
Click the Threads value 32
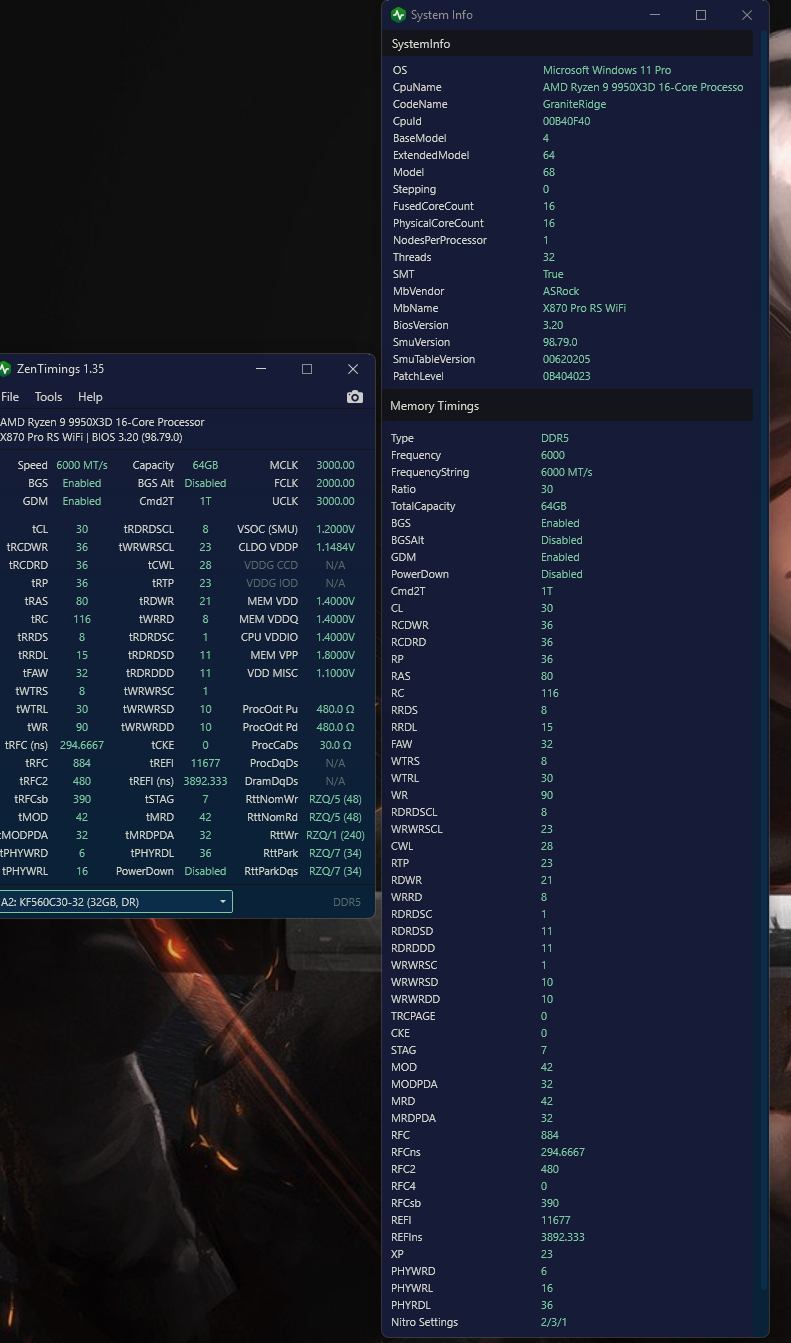point(549,257)
